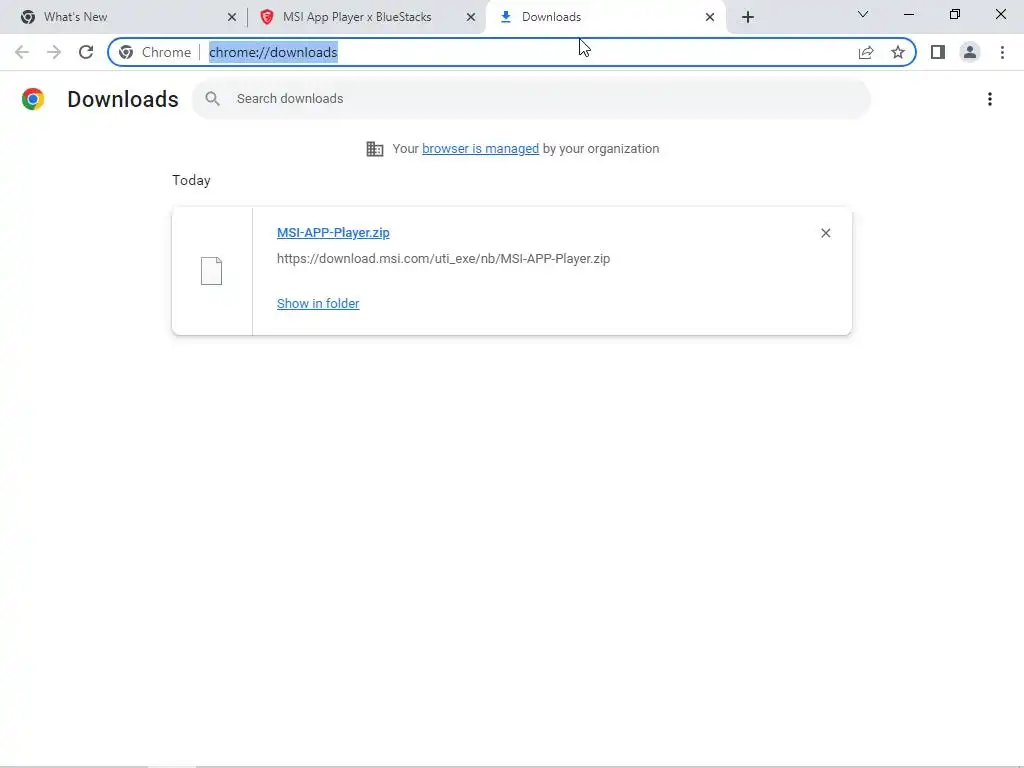Viewport: 1024px width, 768px height.
Task: Click the Today date heading
Action: pos(191,180)
